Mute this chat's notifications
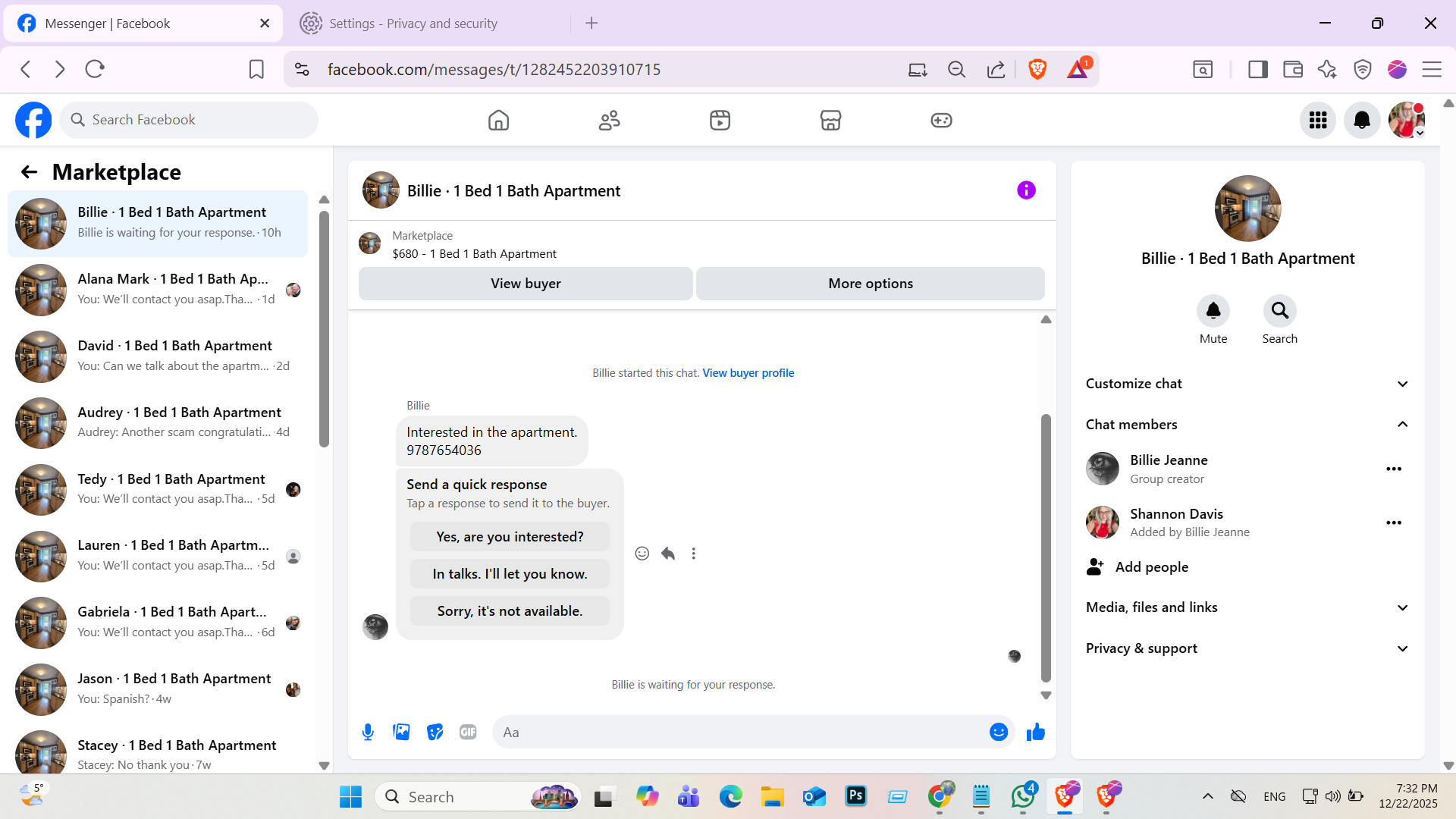This screenshot has width=1456, height=819. [x=1213, y=311]
